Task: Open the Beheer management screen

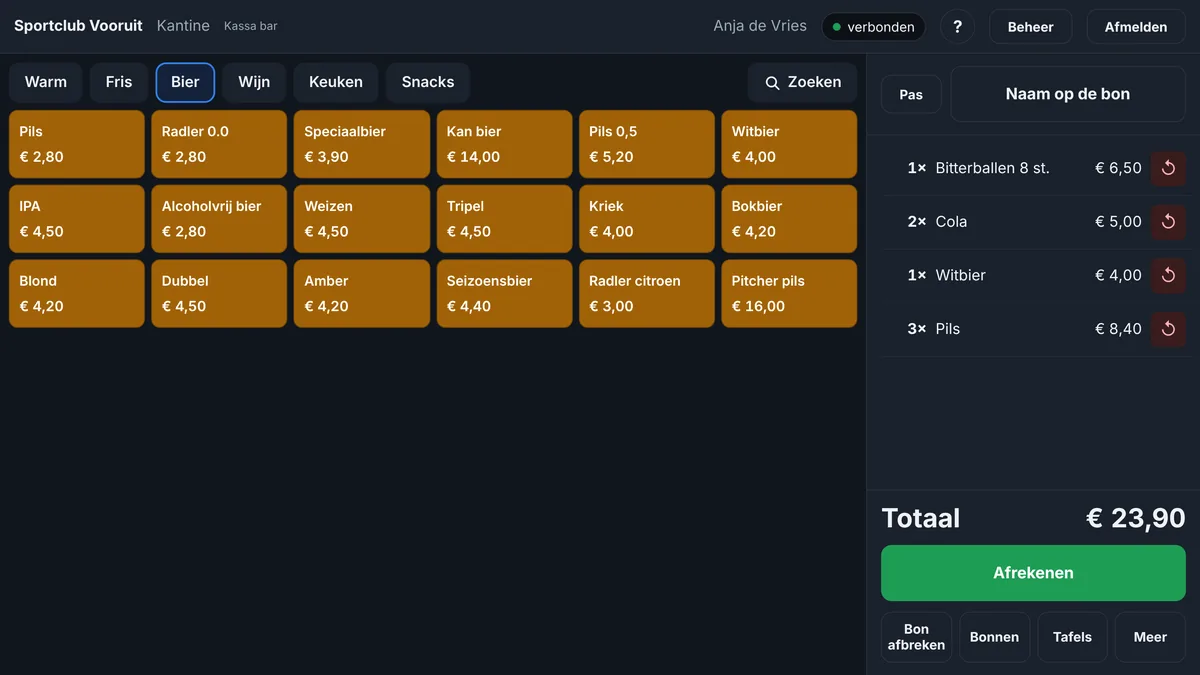Action: (1030, 27)
